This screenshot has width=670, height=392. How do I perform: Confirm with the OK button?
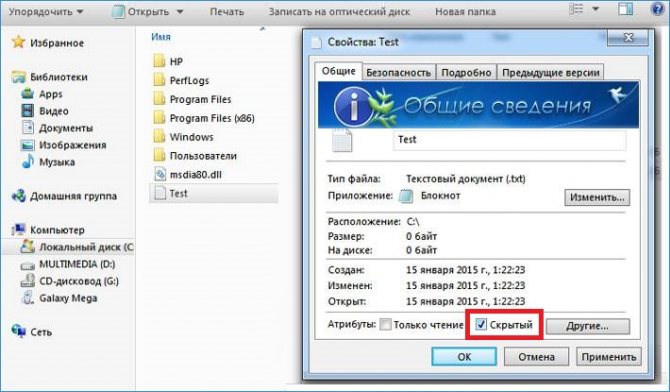pyautogui.click(x=464, y=357)
